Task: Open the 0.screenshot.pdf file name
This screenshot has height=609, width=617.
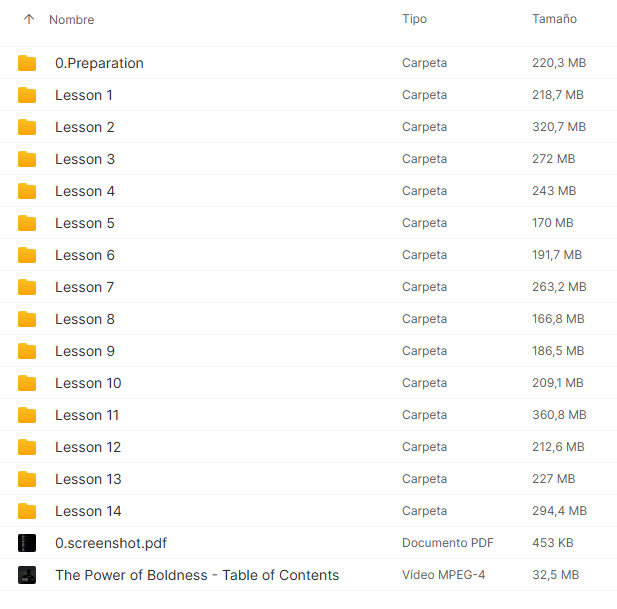Action: coord(111,543)
